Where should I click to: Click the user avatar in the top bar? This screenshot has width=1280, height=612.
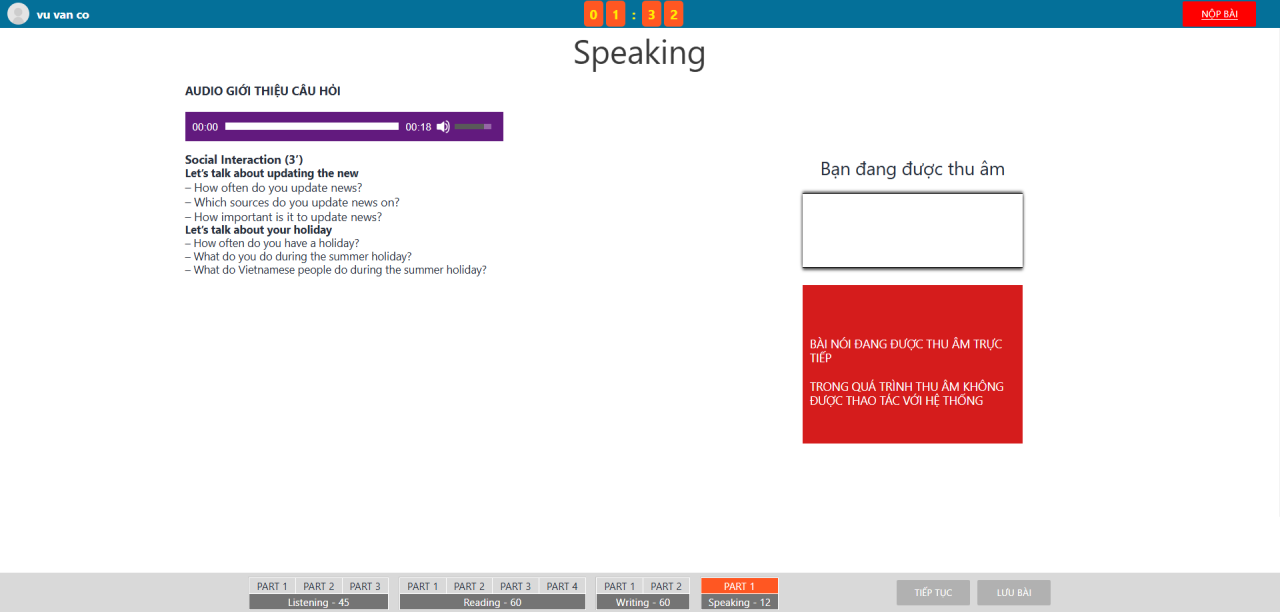pos(17,14)
